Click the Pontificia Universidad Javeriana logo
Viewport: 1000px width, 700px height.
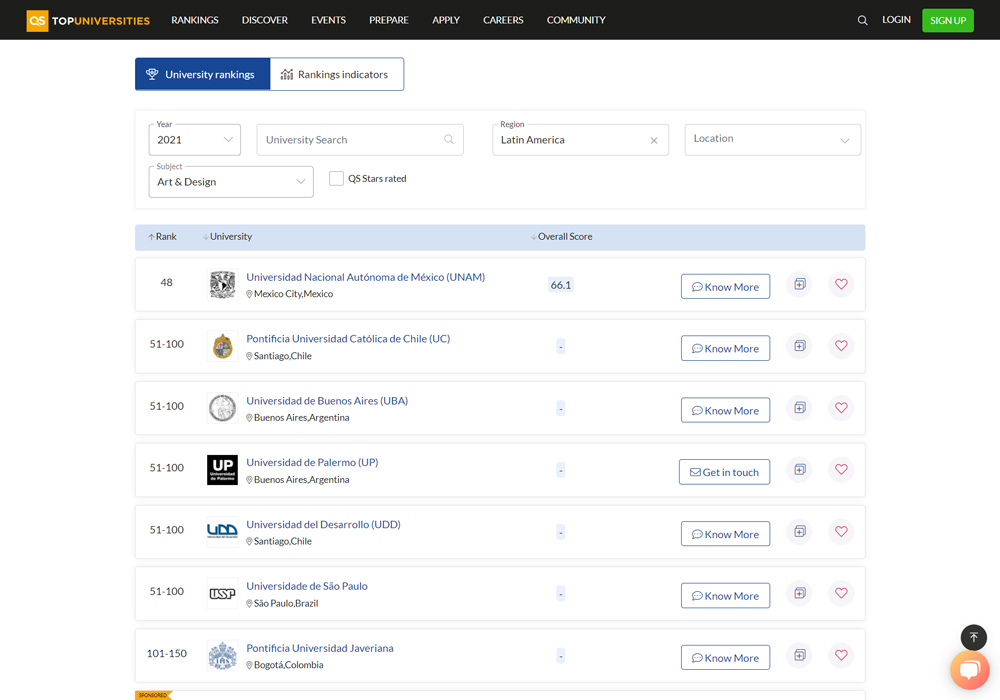(223, 655)
